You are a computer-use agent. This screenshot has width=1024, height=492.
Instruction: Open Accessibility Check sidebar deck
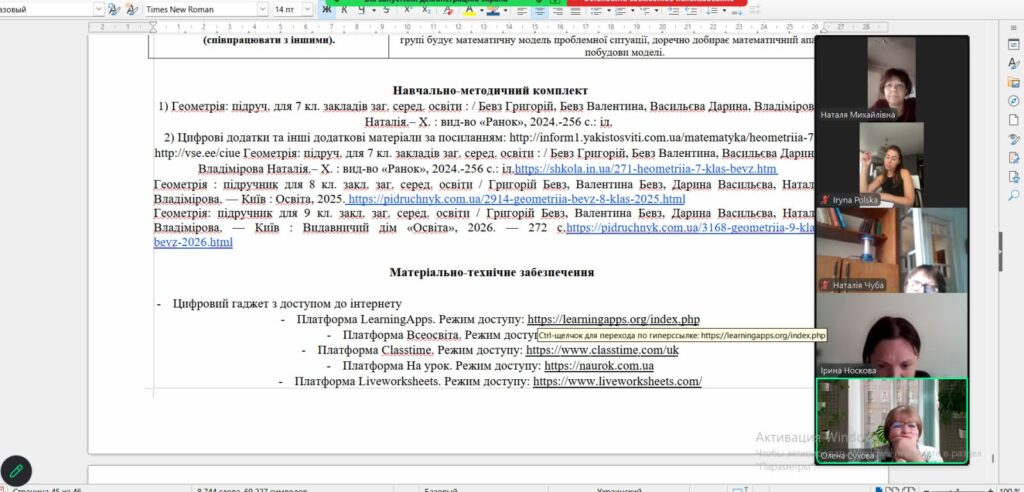1014,176
